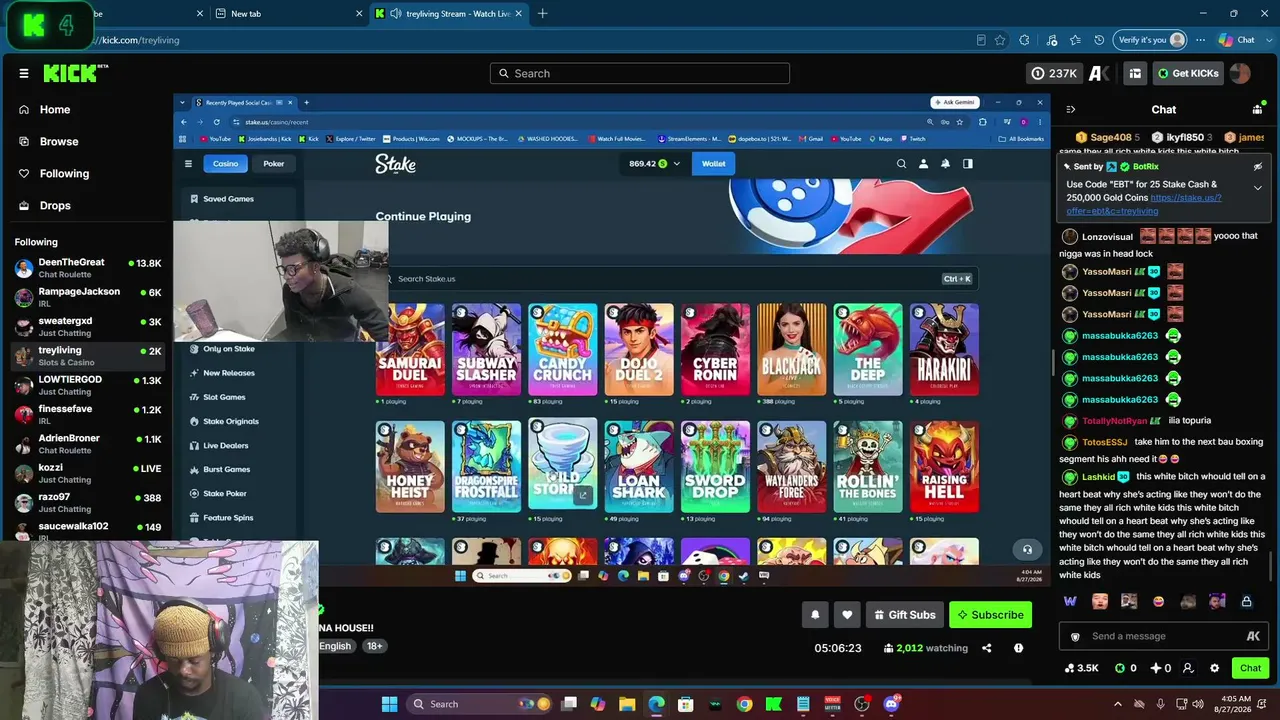Subscribe to the treyliving channel
The width and height of the screenshot is (1280, 720).
(990, 615)
